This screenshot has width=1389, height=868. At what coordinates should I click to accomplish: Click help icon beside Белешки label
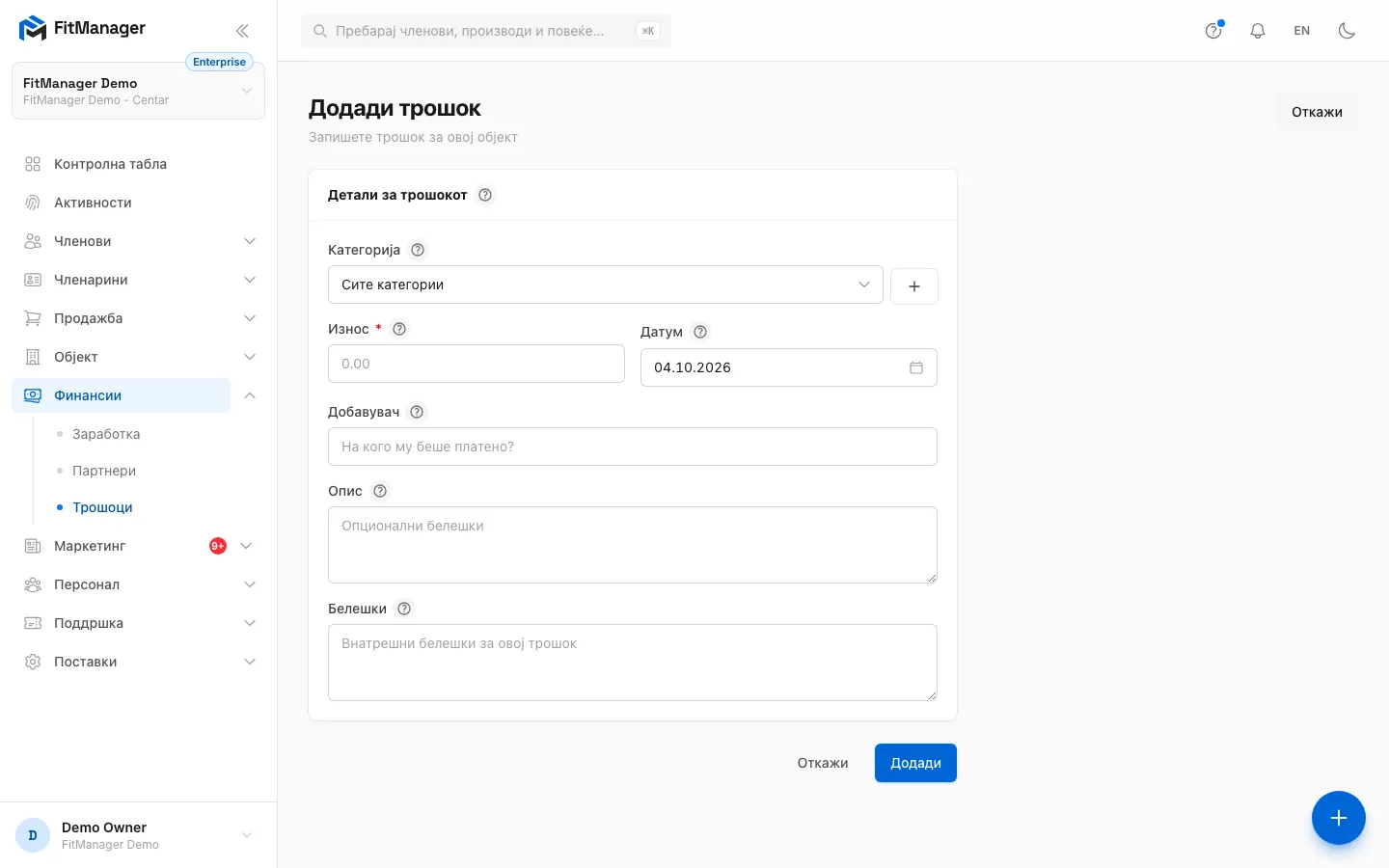404,609
